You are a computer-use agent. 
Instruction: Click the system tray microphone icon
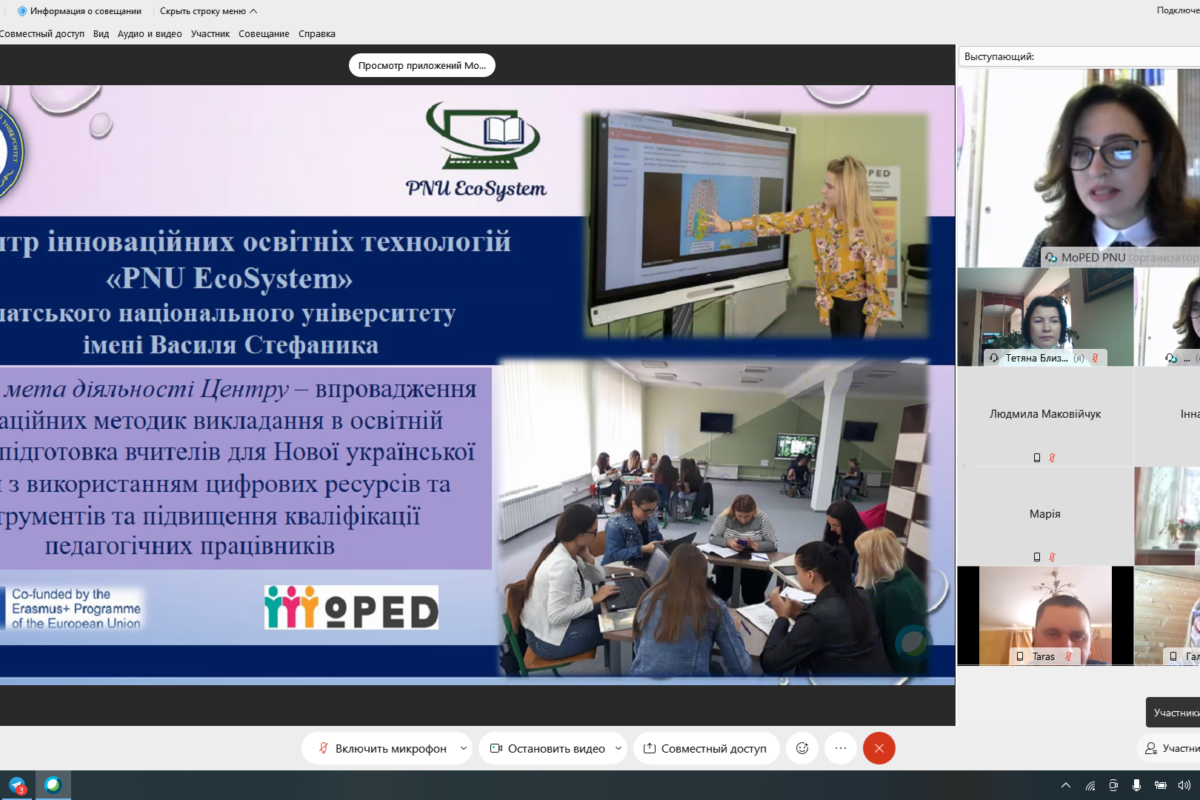[x=1137, y=785]
